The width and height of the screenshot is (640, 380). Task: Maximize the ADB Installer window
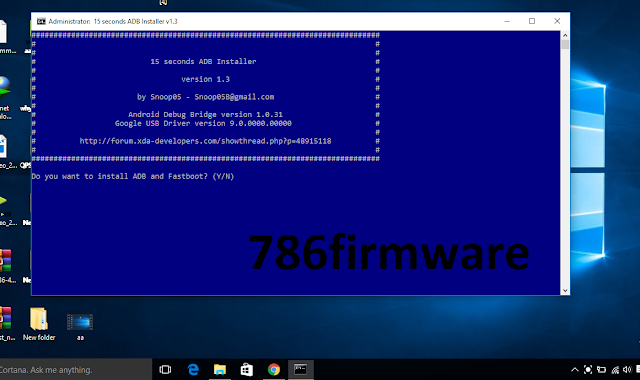pos(532,21)
